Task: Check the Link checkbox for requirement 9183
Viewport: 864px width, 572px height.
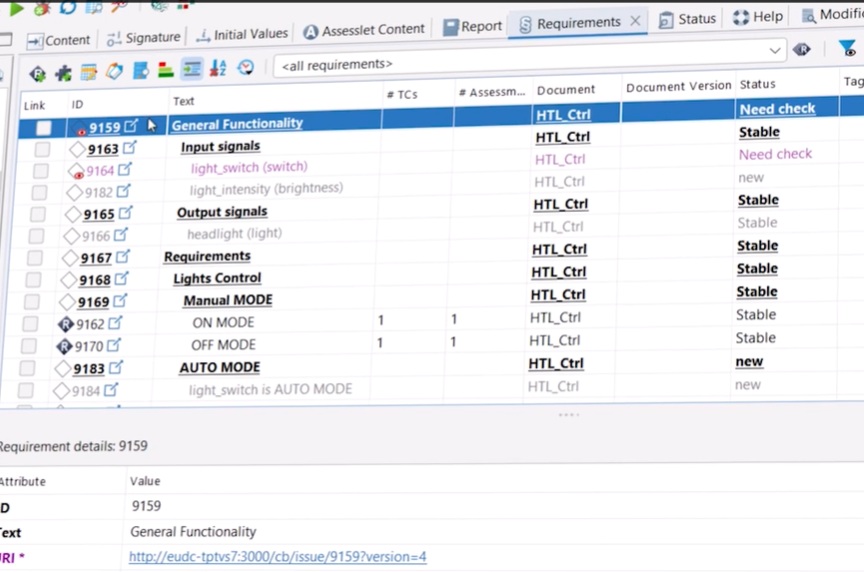Action: [27, 368]
